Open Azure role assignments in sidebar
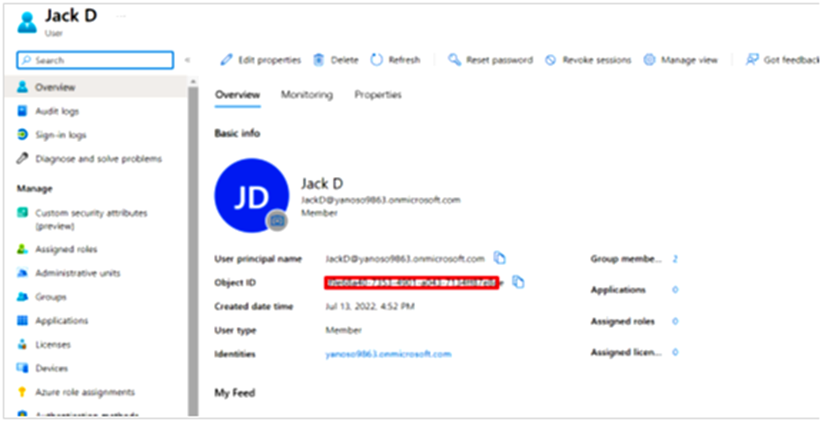The image size is (825, 422). point(84,392)
